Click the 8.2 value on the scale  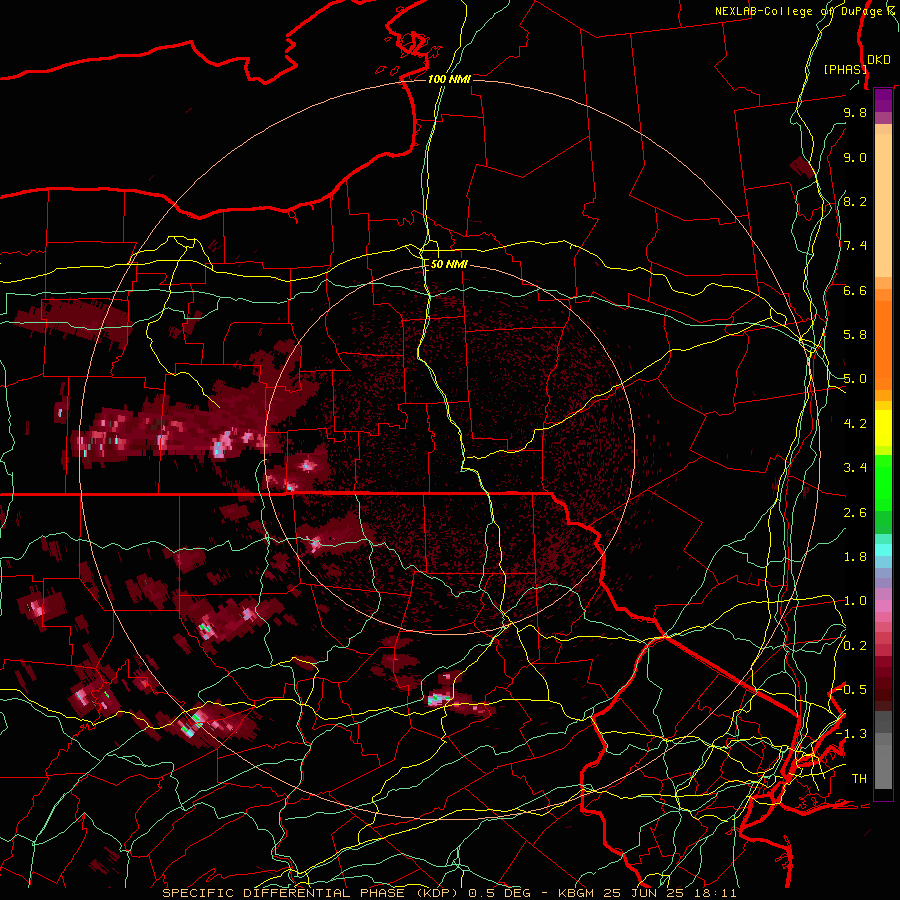pos(855,201)
